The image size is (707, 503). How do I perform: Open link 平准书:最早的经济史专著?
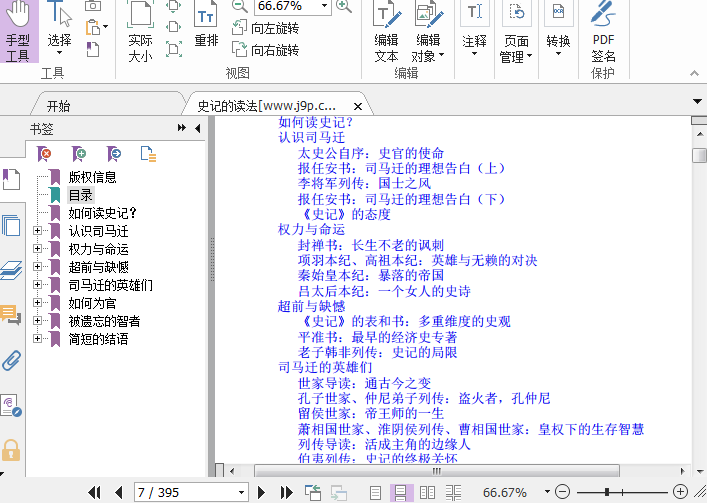pyautogui.click(x=378, y=337)
